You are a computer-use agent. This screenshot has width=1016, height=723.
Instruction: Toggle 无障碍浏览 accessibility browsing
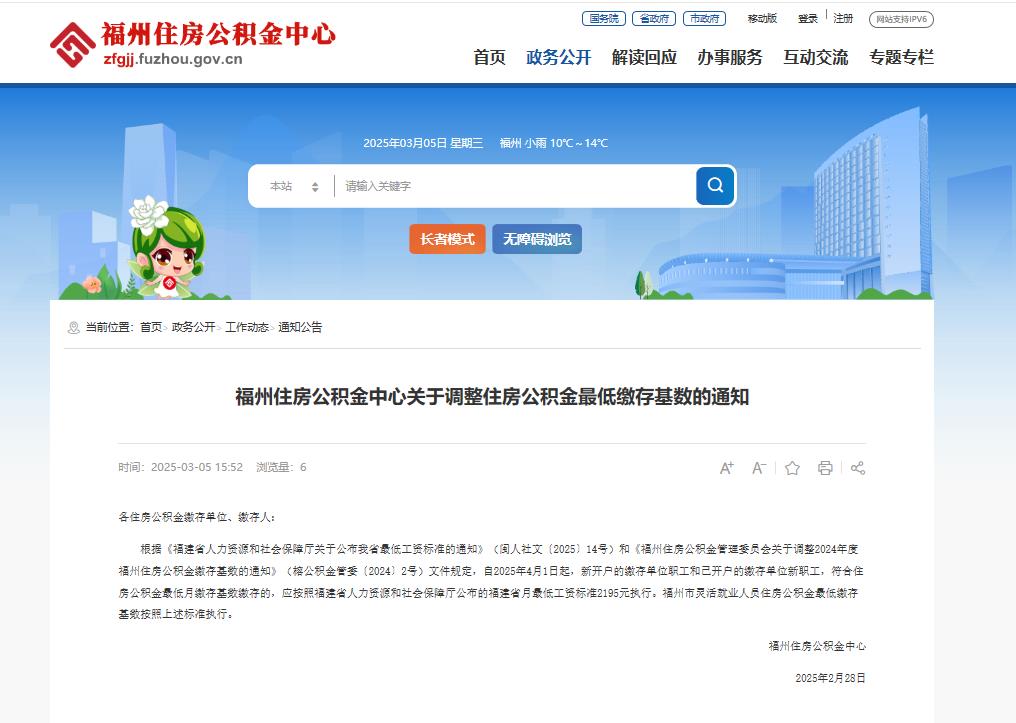pyautogui.click(x=537, y=239)
